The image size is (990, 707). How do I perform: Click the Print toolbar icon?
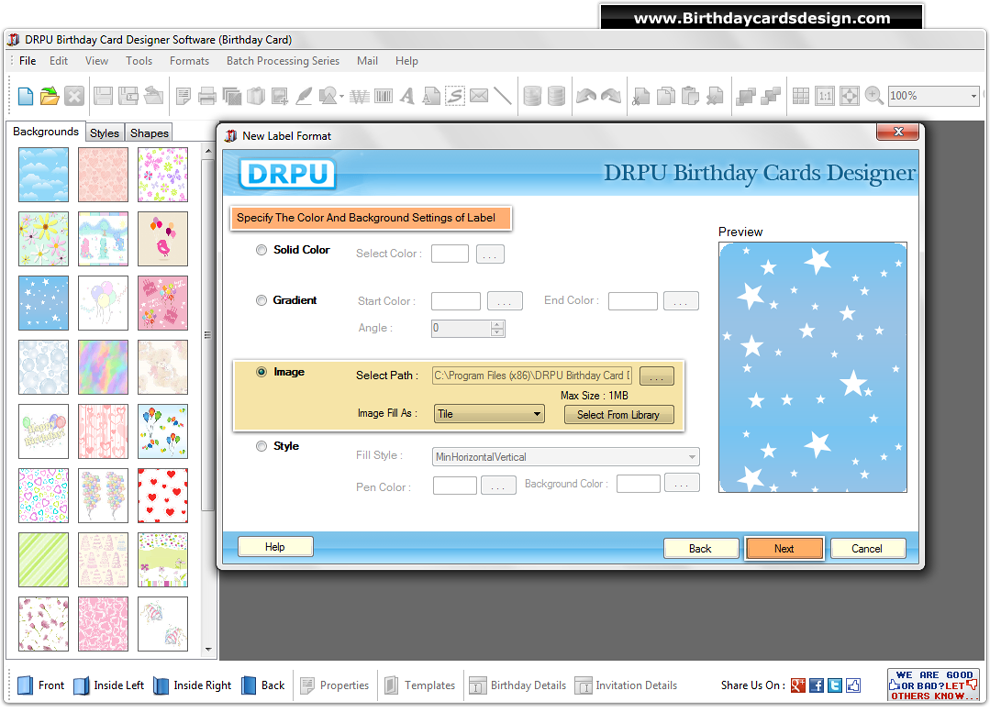pos(207,96)
